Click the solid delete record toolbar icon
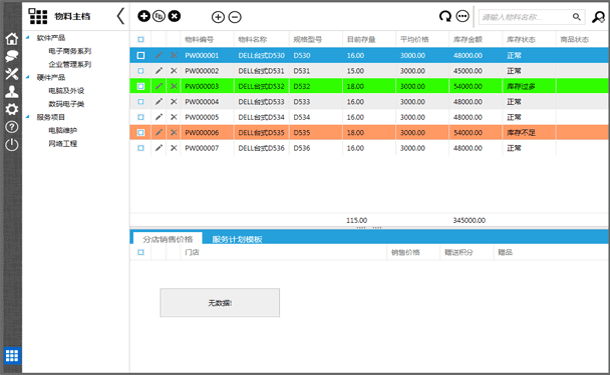The image size is (610, 375). tap(174, 16)
